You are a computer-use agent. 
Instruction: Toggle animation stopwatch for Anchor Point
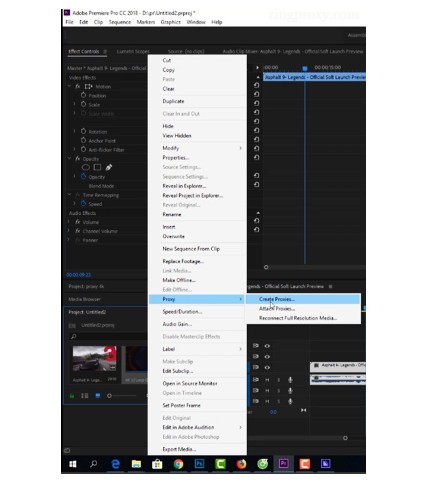(83, 140)
